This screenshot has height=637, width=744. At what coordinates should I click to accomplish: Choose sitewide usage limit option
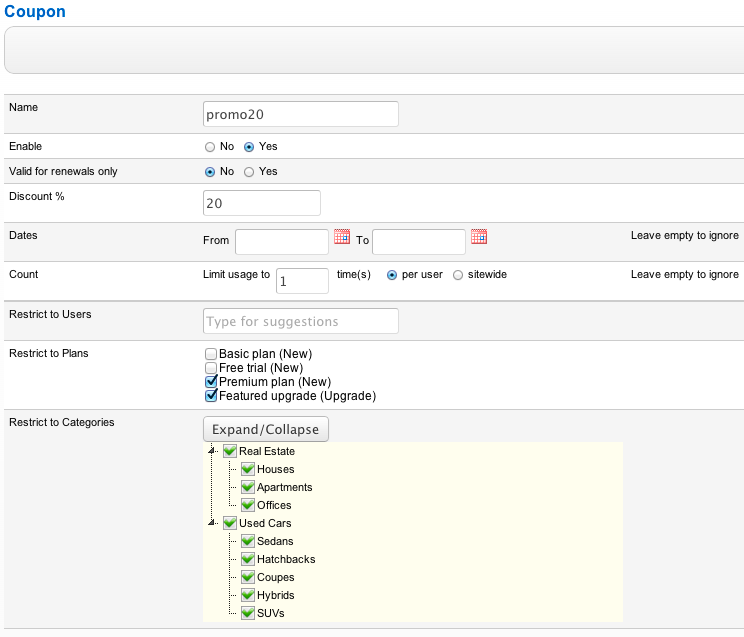458,275
